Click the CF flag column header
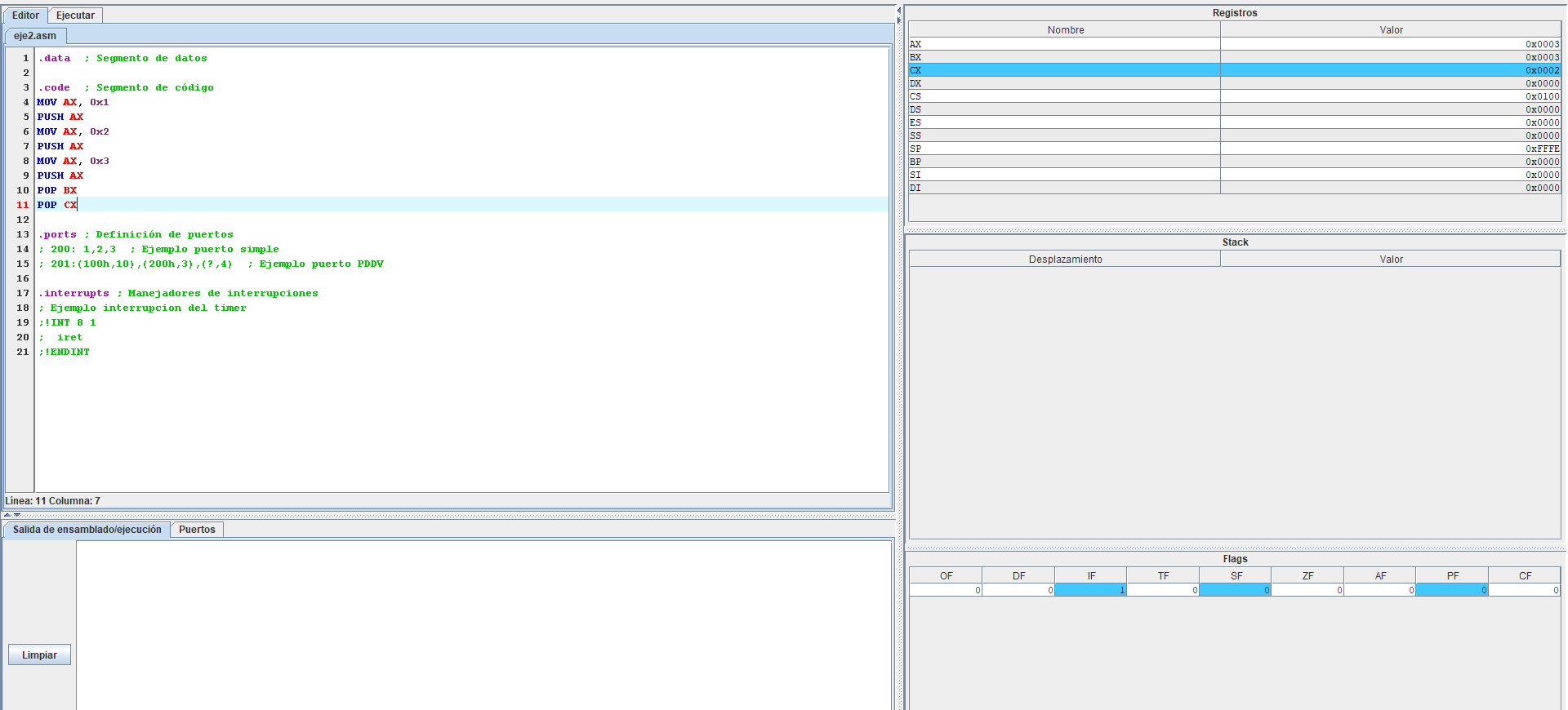 point(1525,576)
